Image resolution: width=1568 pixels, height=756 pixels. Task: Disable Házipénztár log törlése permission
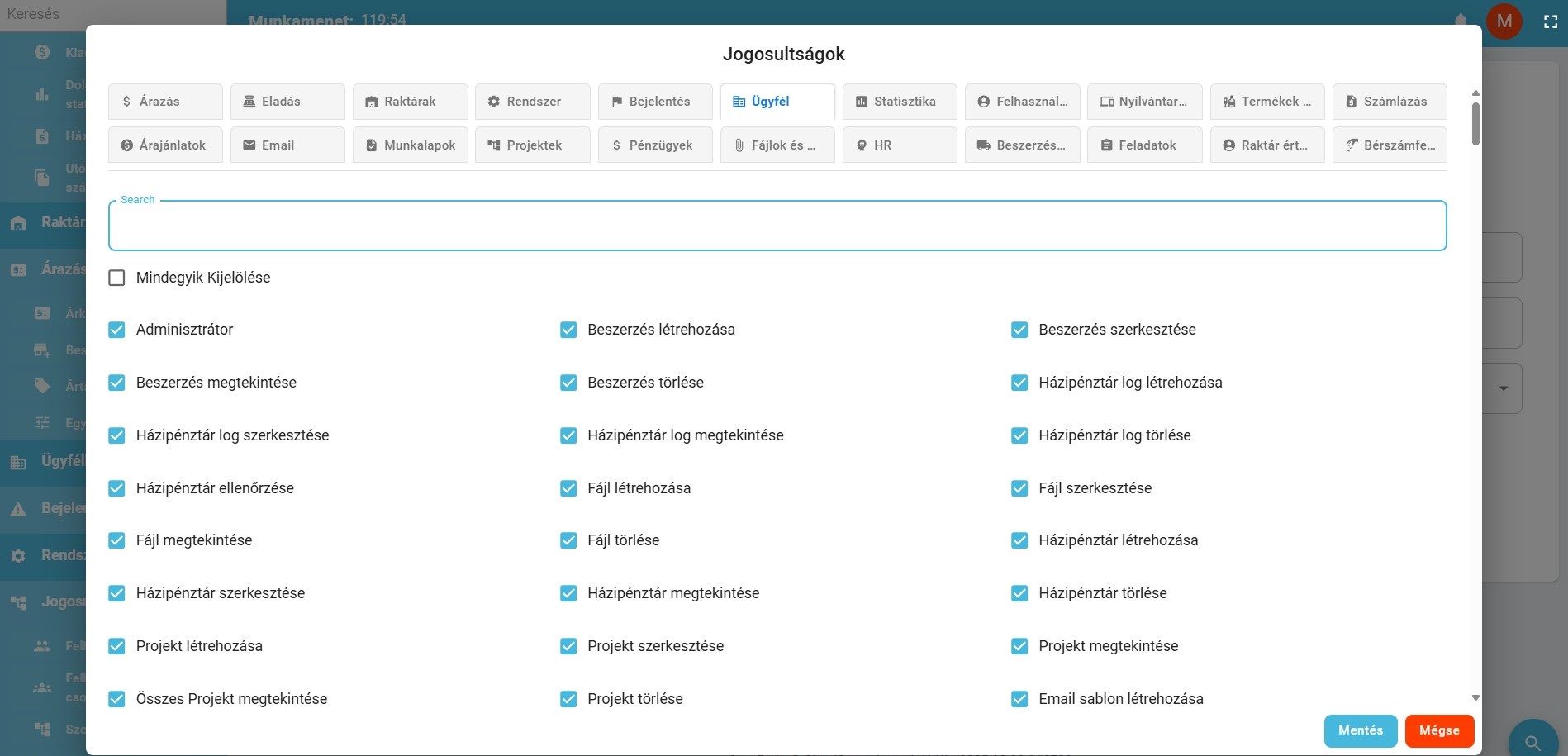(1019, 435)
